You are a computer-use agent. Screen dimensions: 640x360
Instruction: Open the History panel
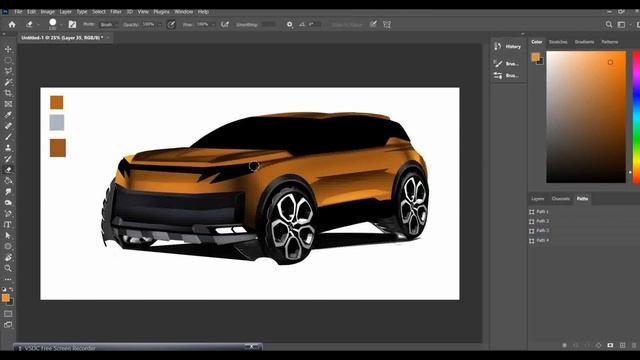click(507, 47)
